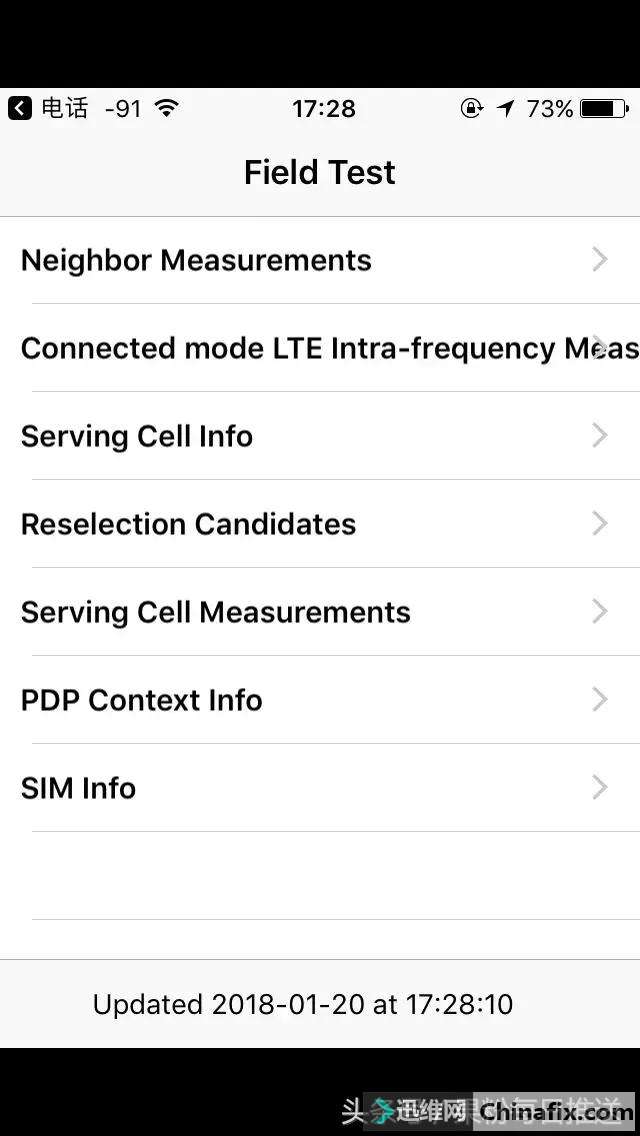The height and width of the screenshot is (1136, 640).
Task: Expand Neighbor Measurements using its chevron
Action: click(600, 260)
